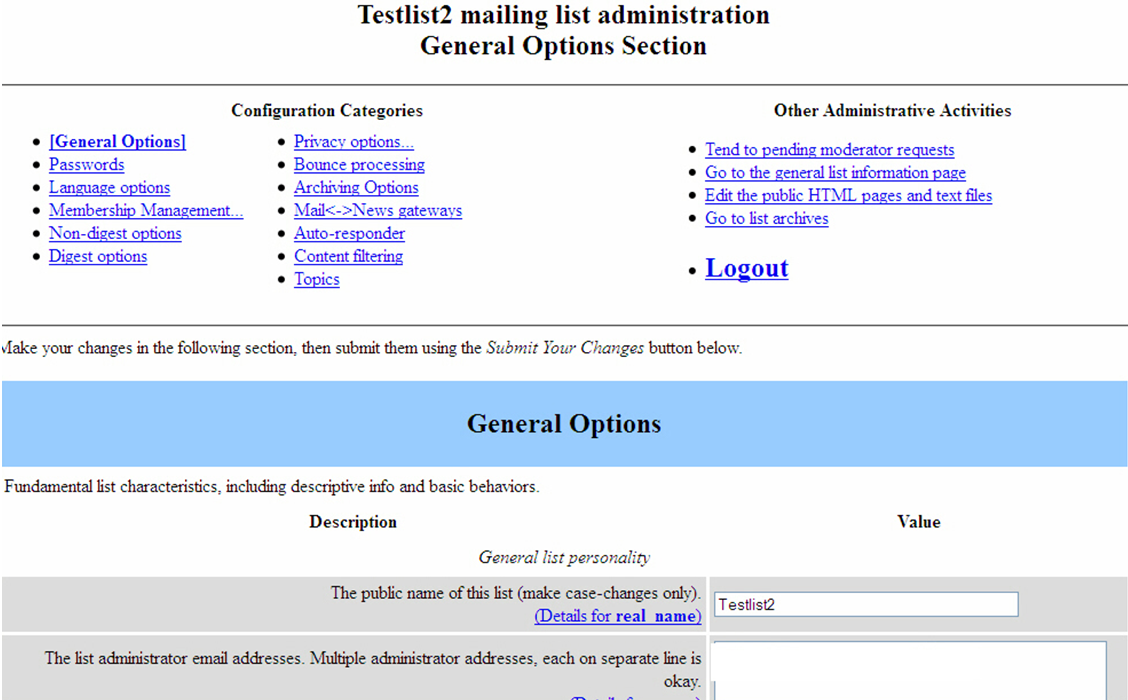Select Non-digest options link

[115, 234]
